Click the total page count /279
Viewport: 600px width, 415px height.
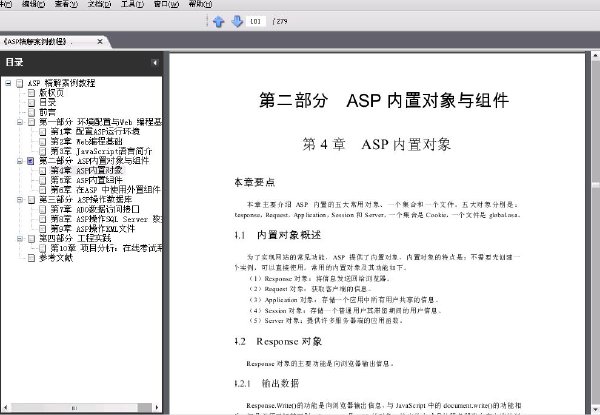click(280, 21)
